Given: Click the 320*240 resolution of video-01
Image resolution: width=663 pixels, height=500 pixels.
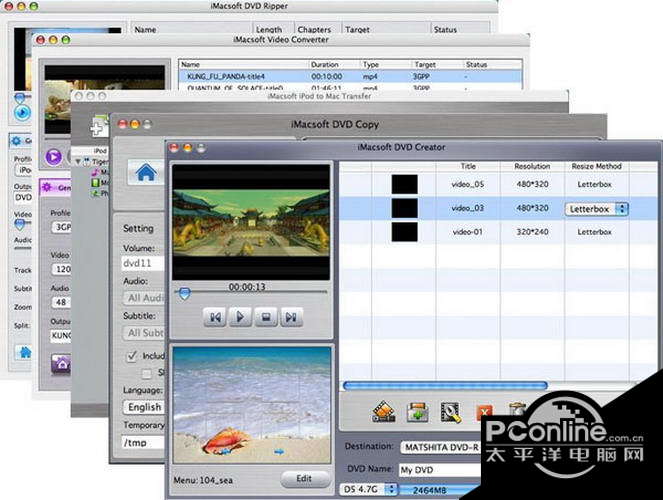Looking at the screenshot, I should tap(532, 232).
